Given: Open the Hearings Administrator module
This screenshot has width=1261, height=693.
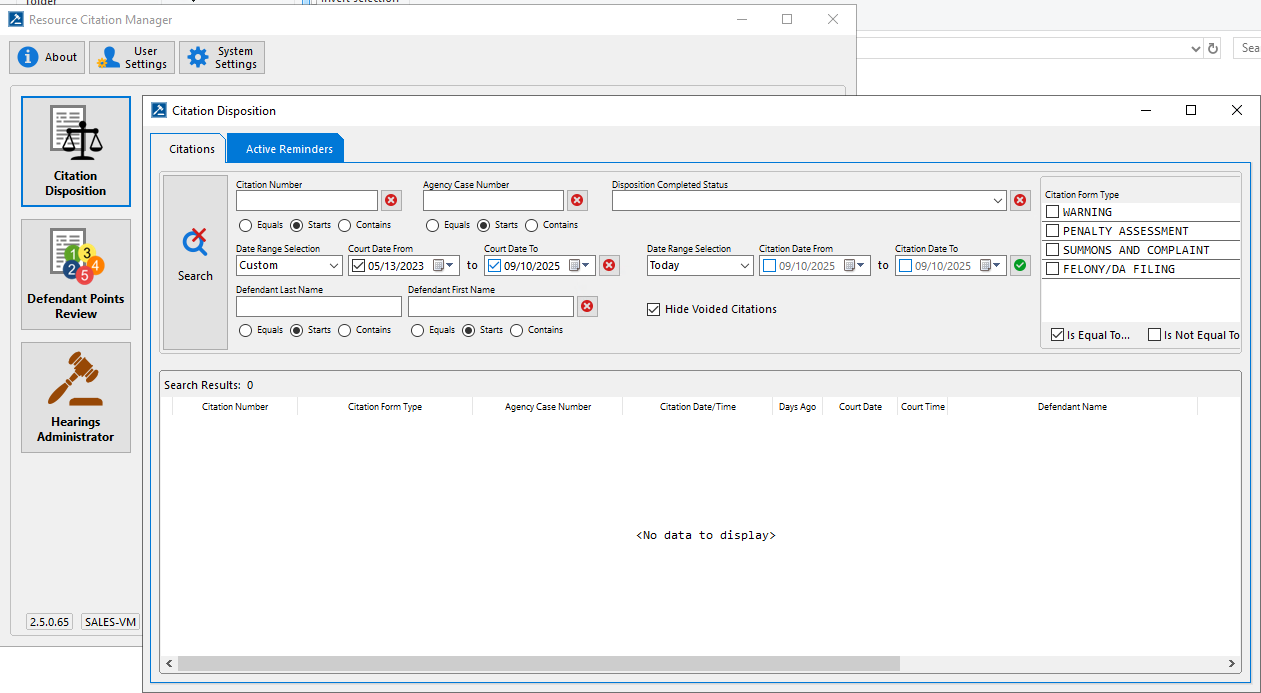Looking at the screenshot, I should click(x=76, y=397).
